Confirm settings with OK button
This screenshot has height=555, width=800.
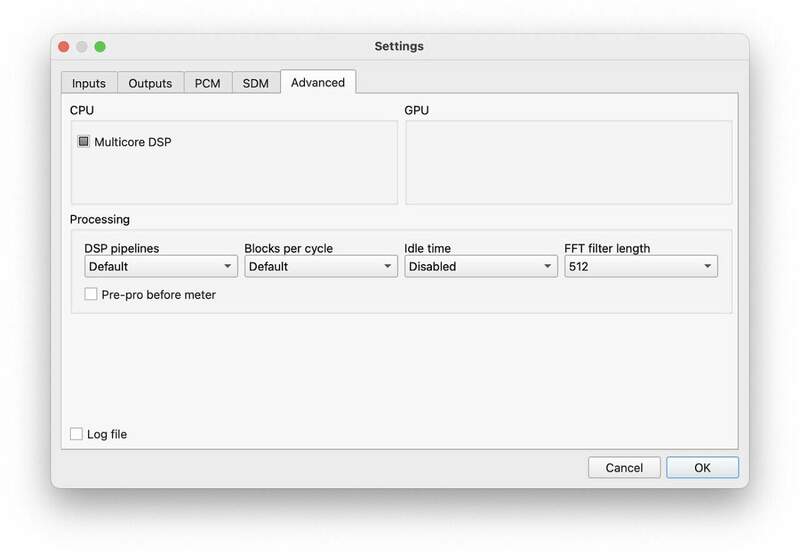[x=702, y=467]
